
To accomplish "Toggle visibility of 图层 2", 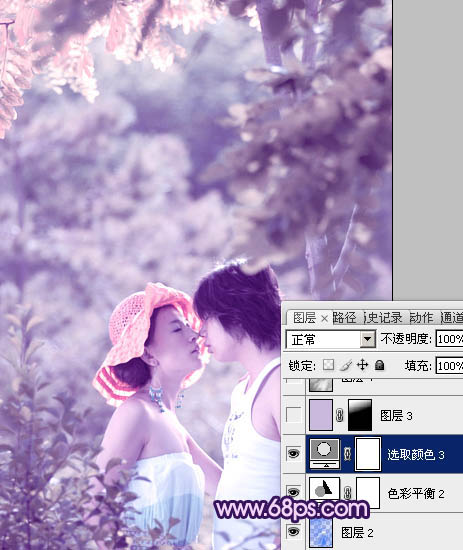I will [x=293, y=532].
